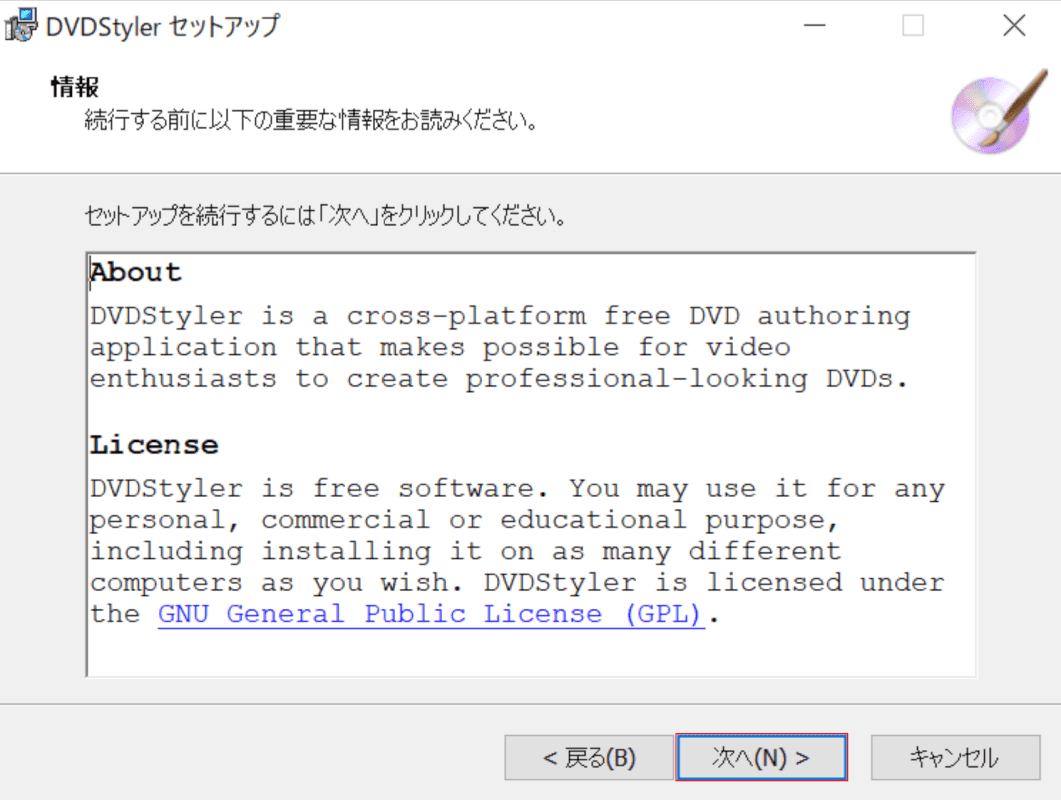This screenshot has width=1061, height=800.
Task: Click the "About" heading in the text box
Action: coord(136,272)
